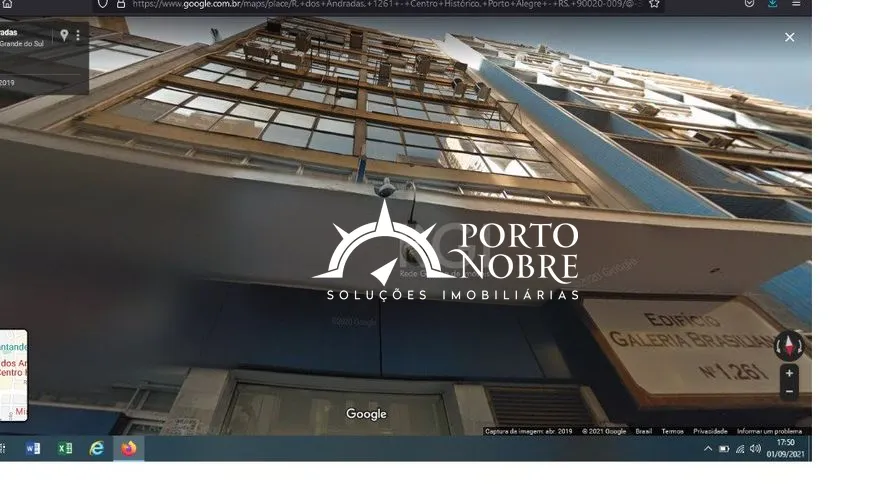This screenshot has height=500, width=890.
Task: Click the Firefox home icon
Action: click(x=7, y=3)
